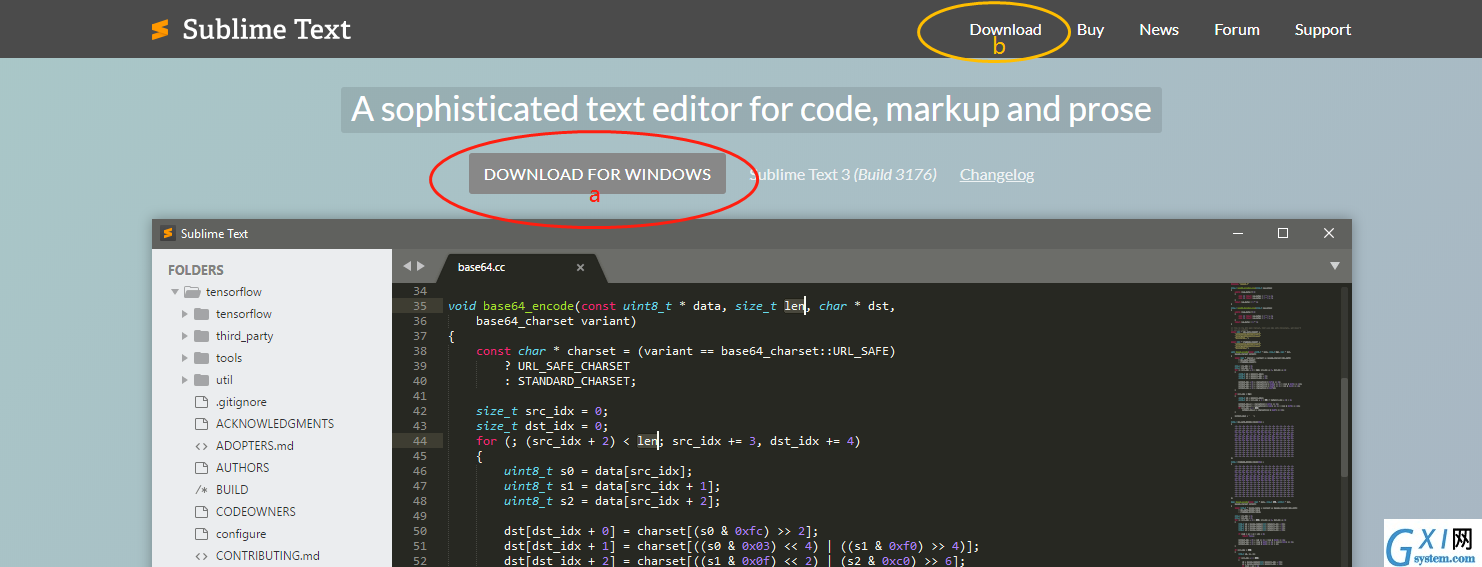The width and height of the screenshot is (1482, 567).
Task: Open ADOPTERS.md in sidebar
Action: coord(255,446)
